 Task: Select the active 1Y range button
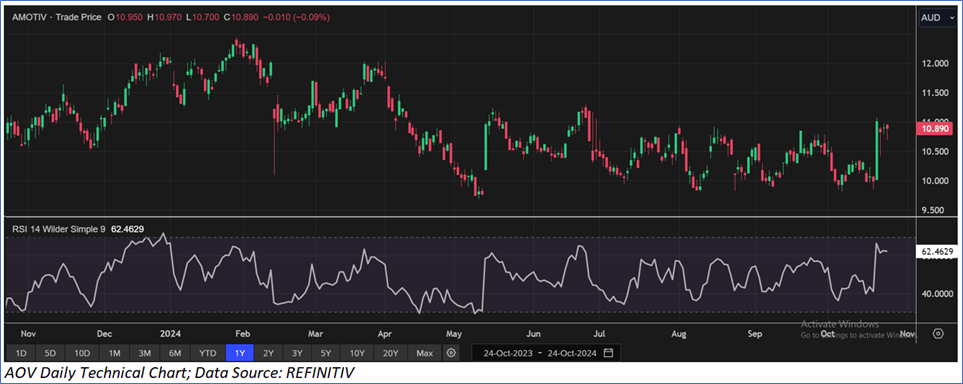241,353
